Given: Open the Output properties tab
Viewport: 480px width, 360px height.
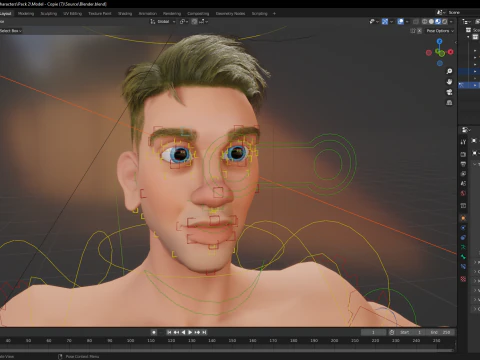Looking at the screenshot, I should point(463,164).
